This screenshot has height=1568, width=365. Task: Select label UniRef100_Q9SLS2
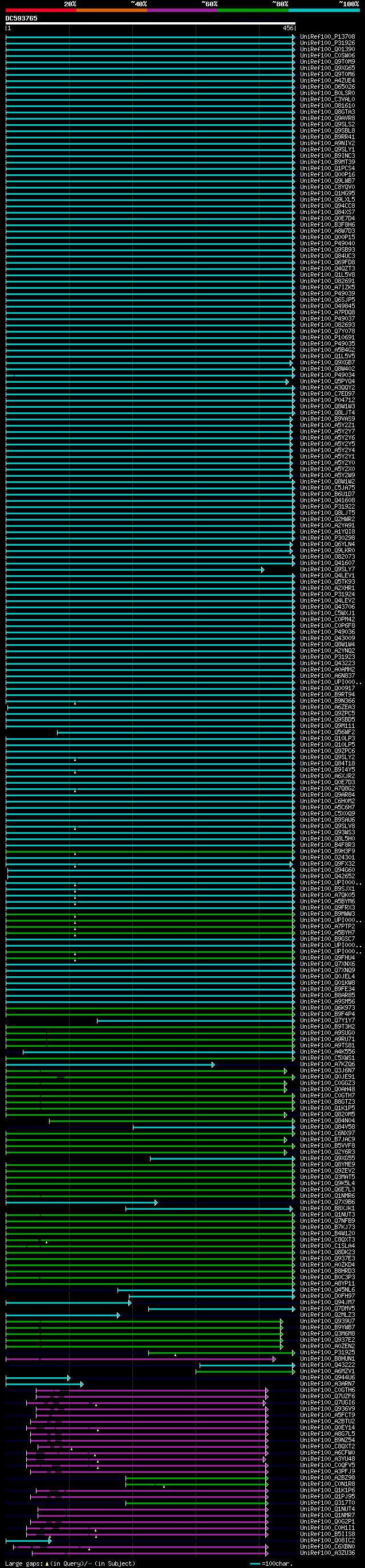(327, 125)
